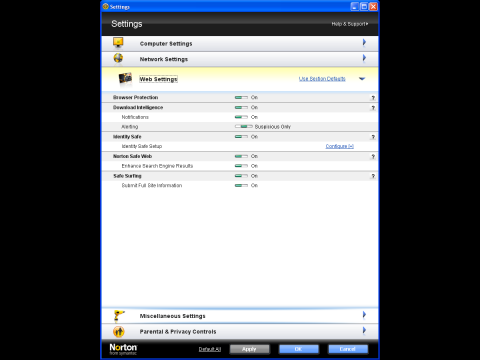Toggle Identity Safe switch
The width and height of the screenshot is (480, 360).
click(x=241, y=137)
